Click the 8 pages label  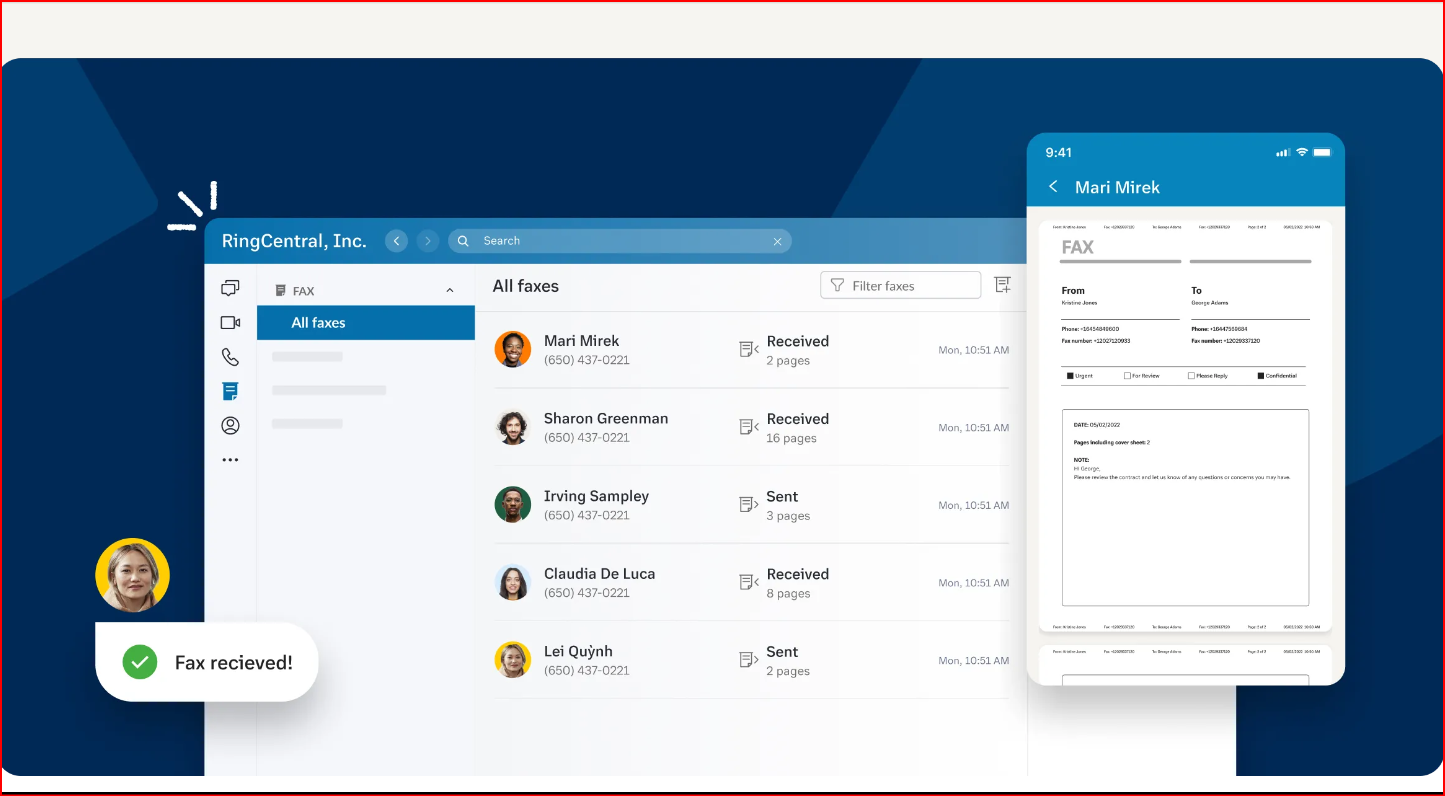[x=788, y=593]
